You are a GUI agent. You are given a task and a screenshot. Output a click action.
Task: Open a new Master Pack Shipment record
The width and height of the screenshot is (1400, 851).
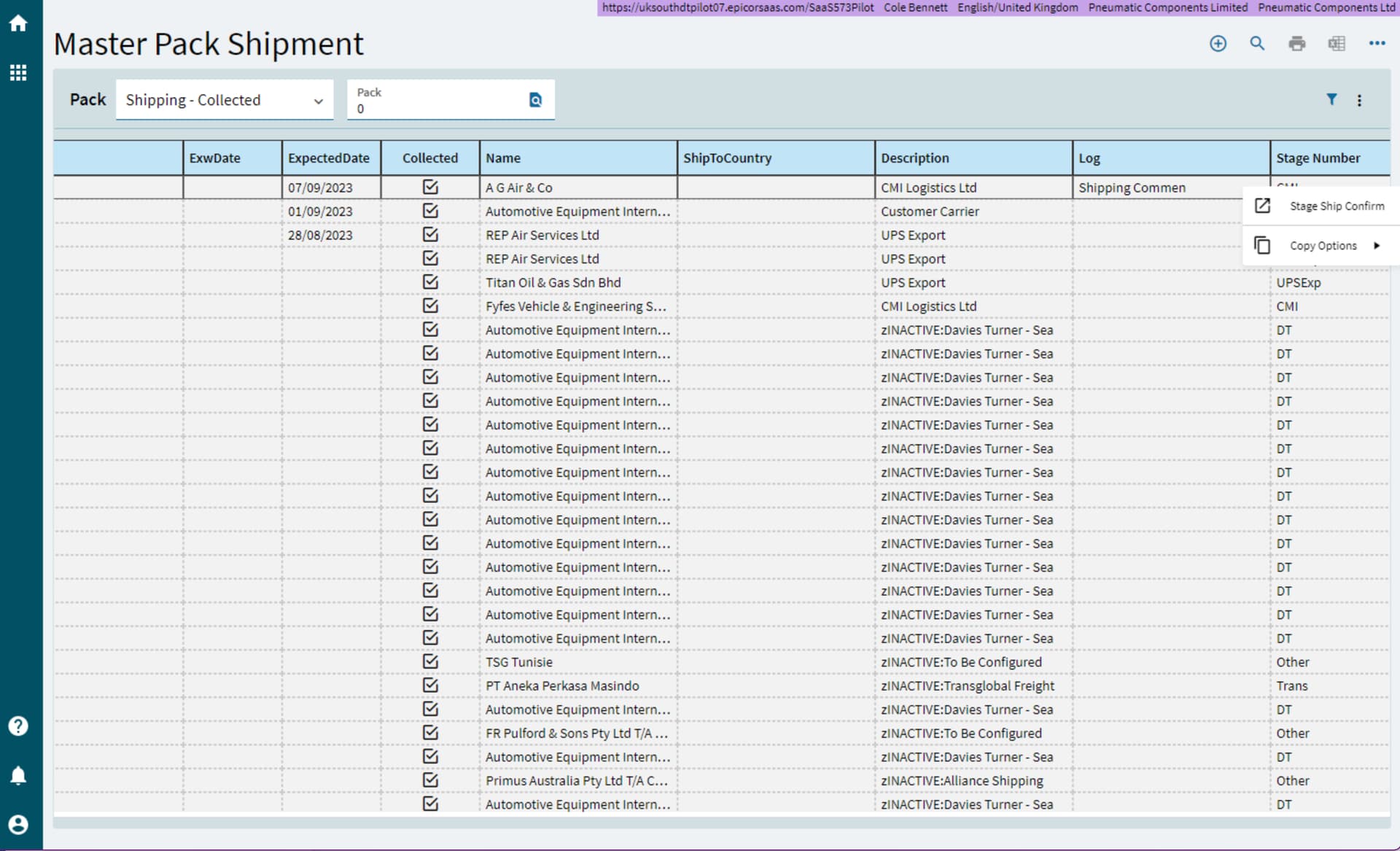(x=1218, y=44)
